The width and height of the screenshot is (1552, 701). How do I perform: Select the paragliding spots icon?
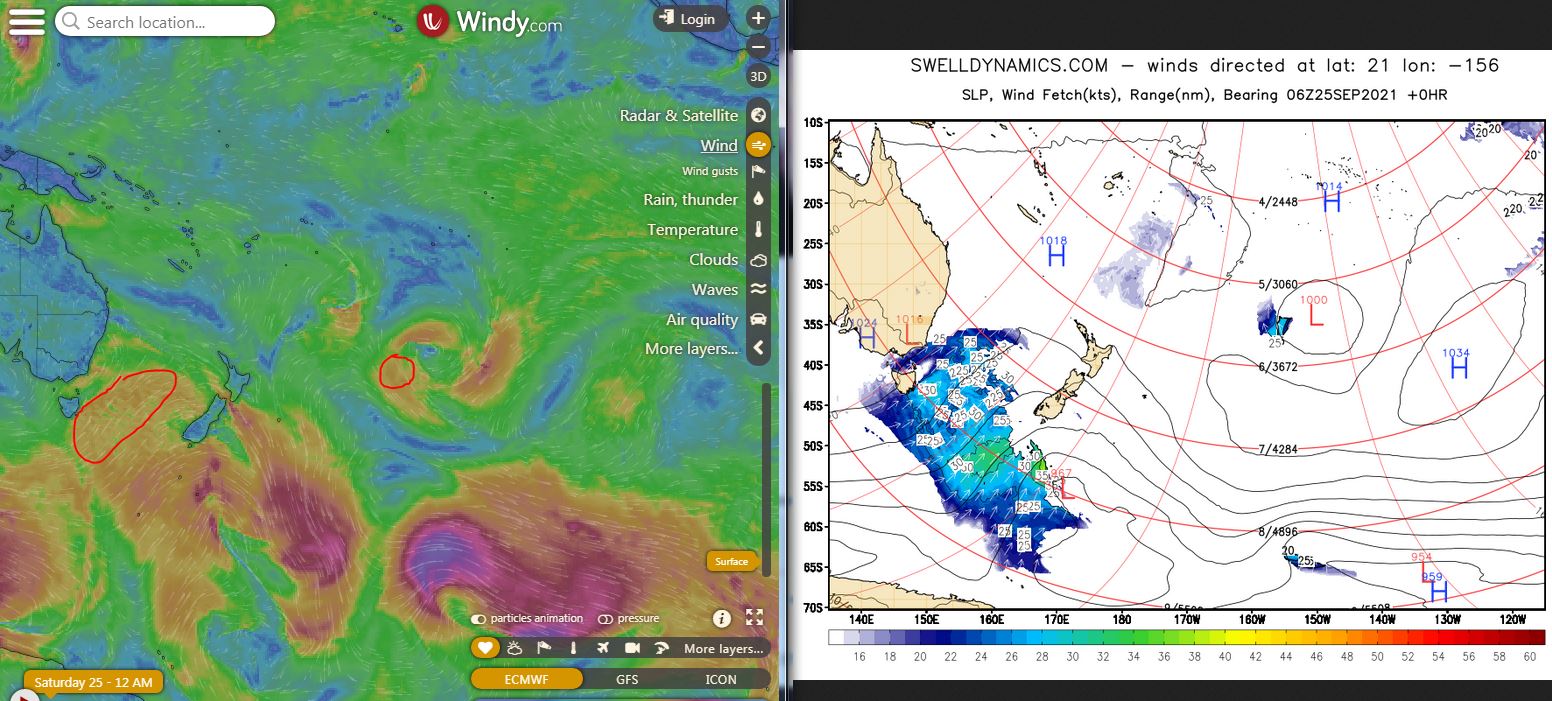(x=661, y=648)
